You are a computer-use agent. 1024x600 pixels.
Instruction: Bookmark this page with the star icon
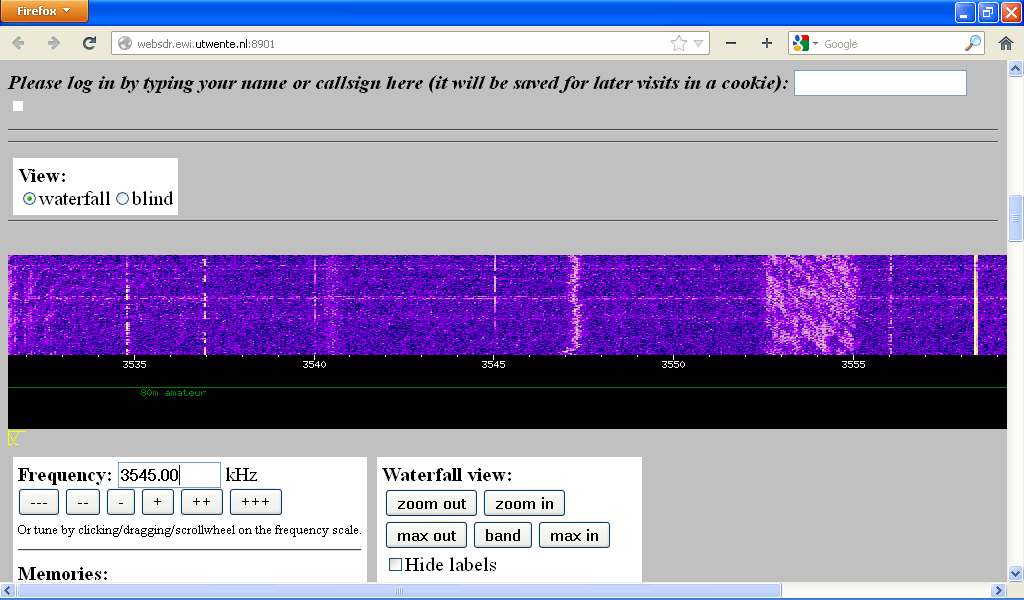pyautogui.click(x=679, y=43)
